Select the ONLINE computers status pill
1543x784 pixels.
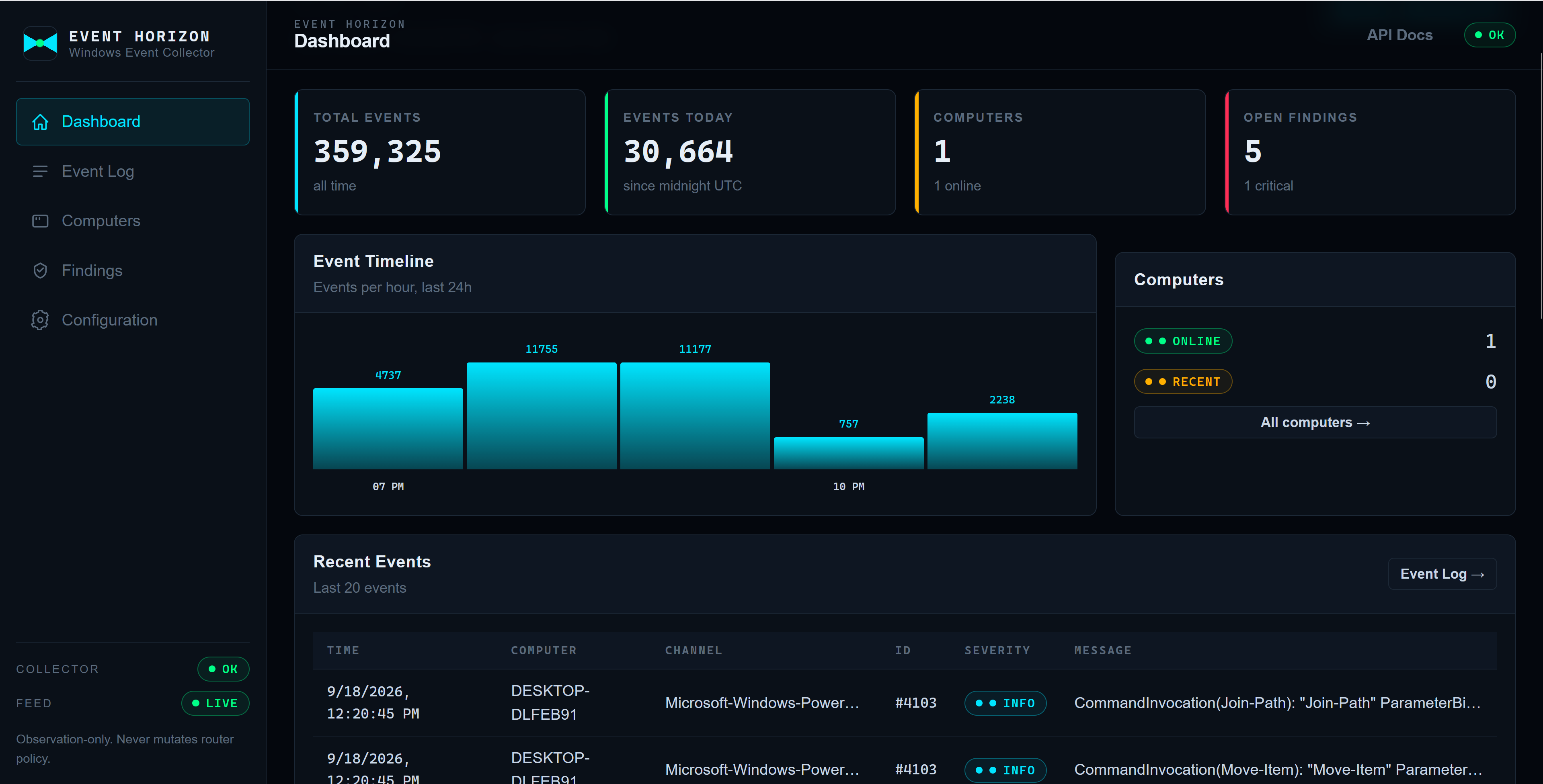(x=1183, y=342)
